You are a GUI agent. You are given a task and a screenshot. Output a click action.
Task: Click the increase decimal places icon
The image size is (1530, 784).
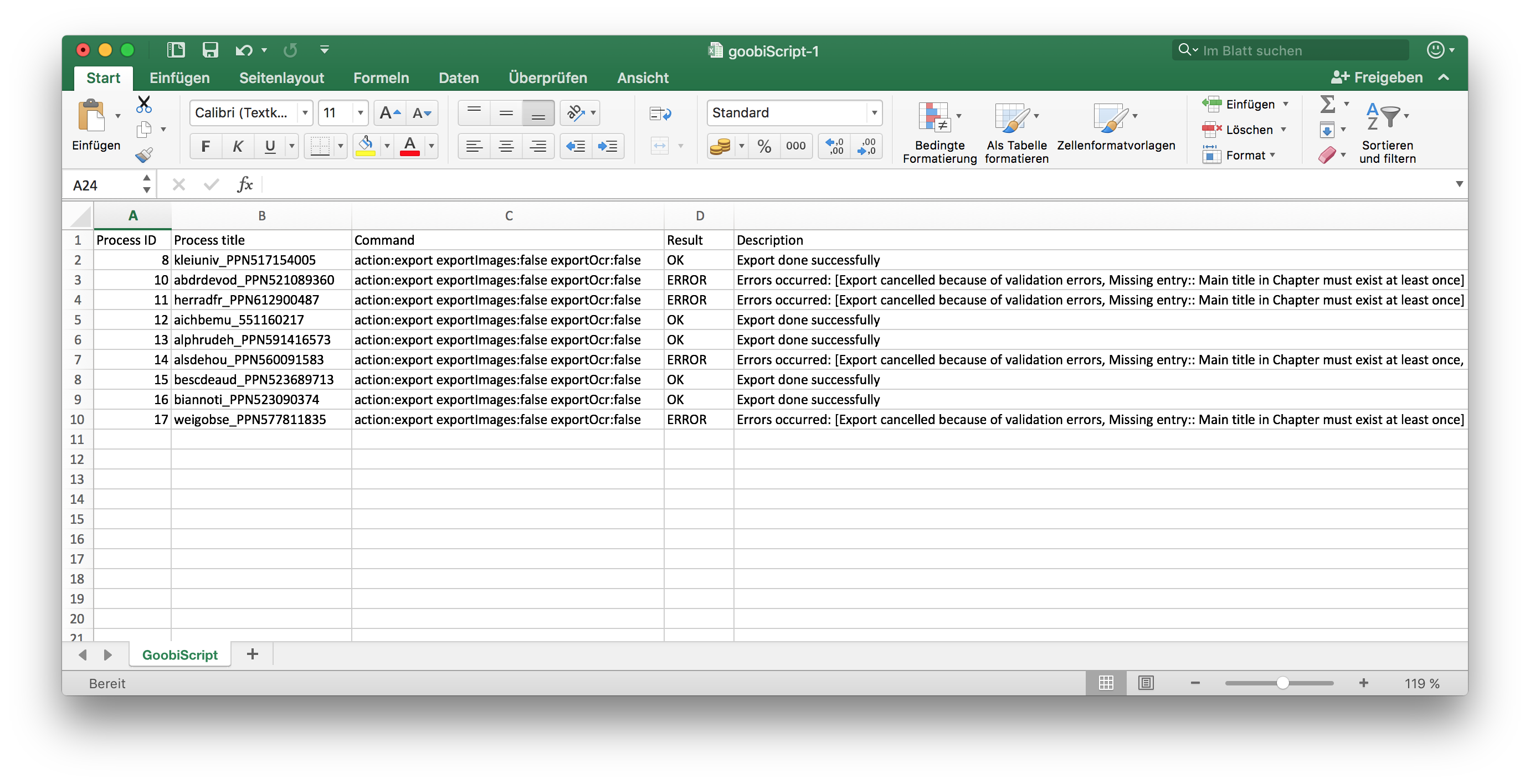click(834, 146)
